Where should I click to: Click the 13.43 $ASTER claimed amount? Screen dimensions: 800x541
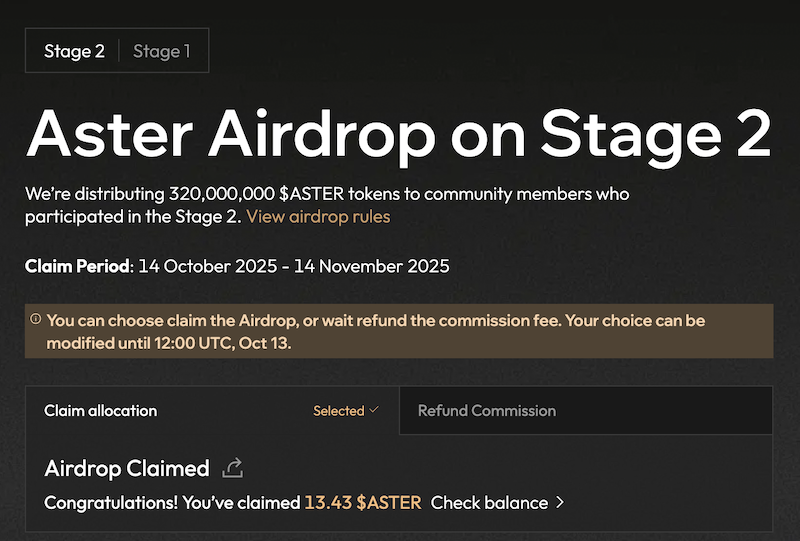click(x=363, y=502)
